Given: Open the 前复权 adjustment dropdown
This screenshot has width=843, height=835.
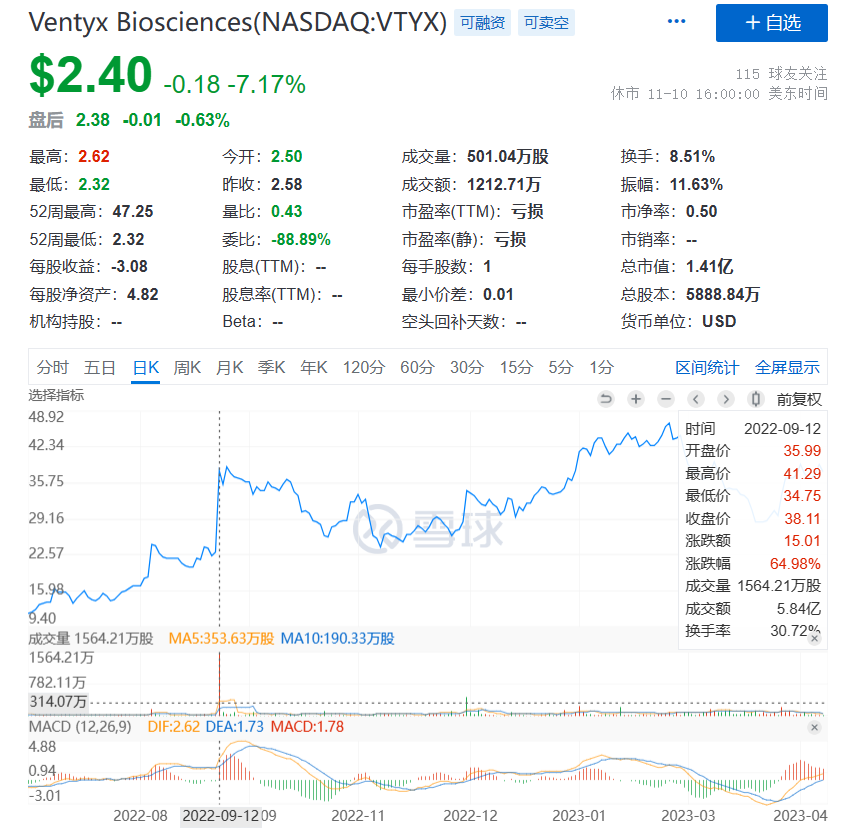Looking at the screenshot, I should pos(799,399).
